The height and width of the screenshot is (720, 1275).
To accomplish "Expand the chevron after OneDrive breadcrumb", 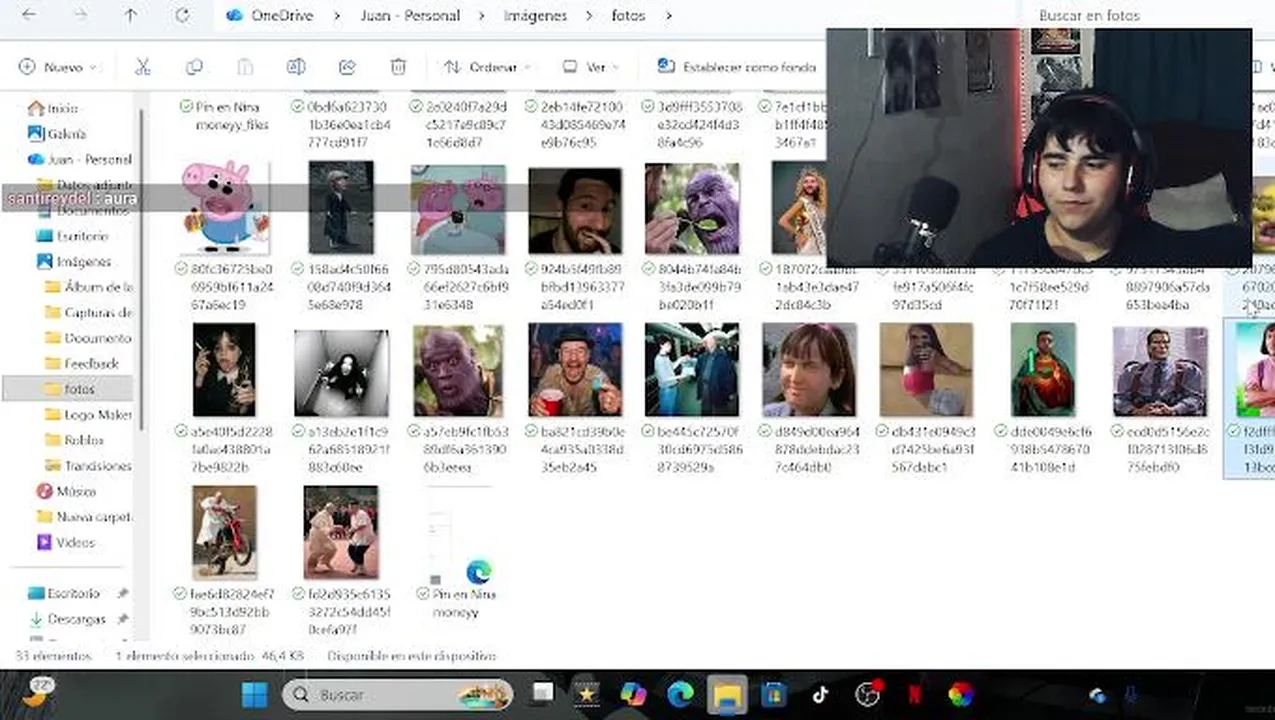I will coord(336,15).
